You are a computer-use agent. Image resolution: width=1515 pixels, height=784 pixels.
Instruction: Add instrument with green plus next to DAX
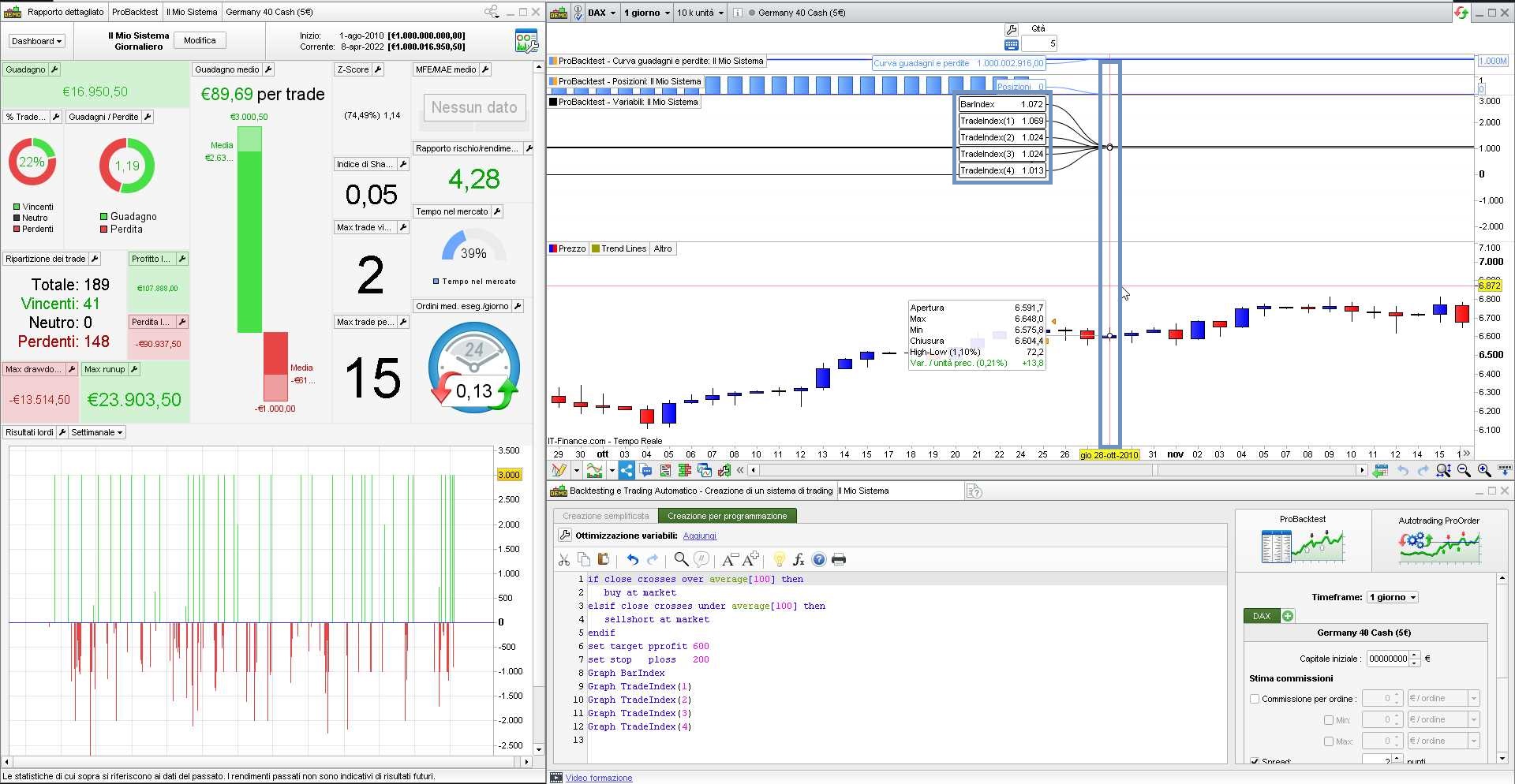pyautogui.click(x=1288, y=616)
